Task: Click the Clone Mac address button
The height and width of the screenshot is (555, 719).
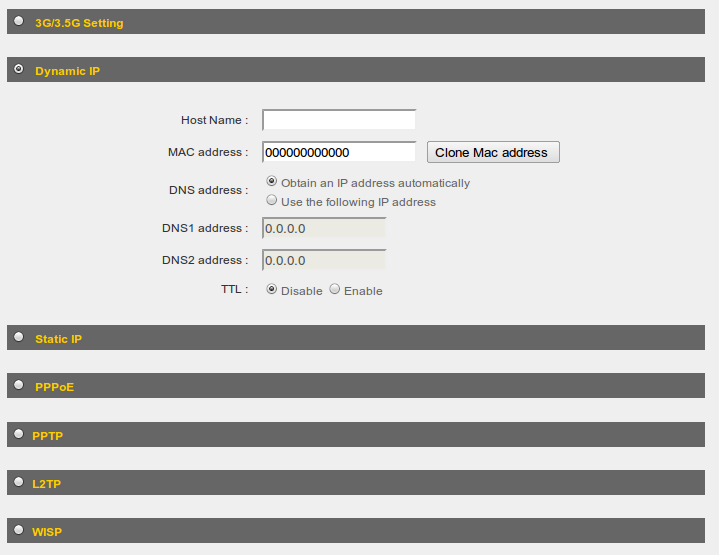Action: pos(493,152)
